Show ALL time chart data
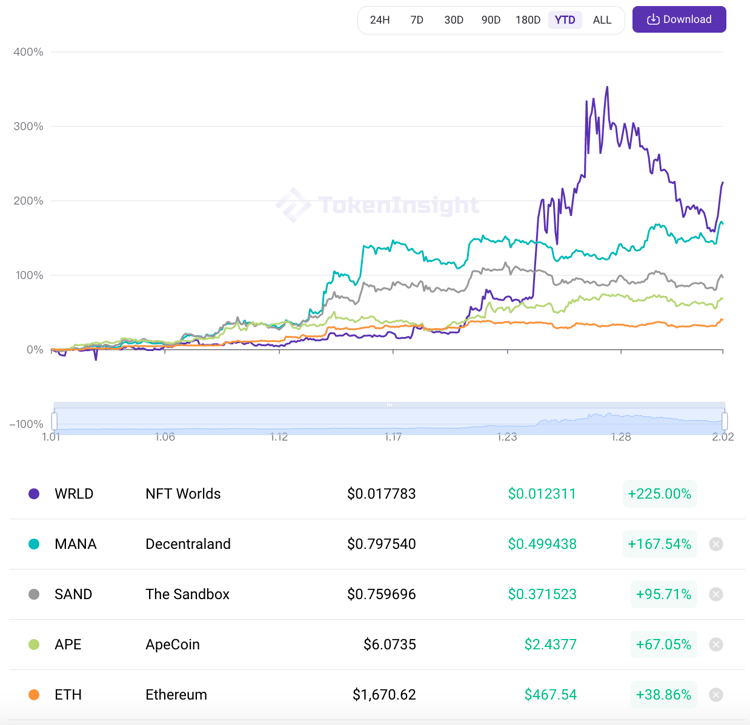This screenshot has width=750, height=725. tap(602, 20)
